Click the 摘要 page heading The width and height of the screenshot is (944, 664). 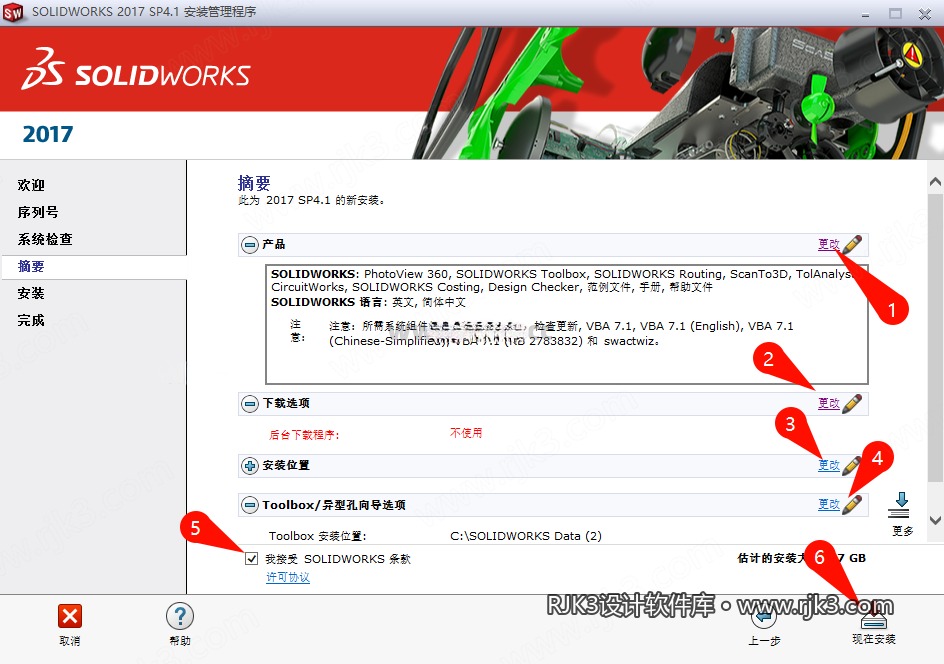point(254,183)
